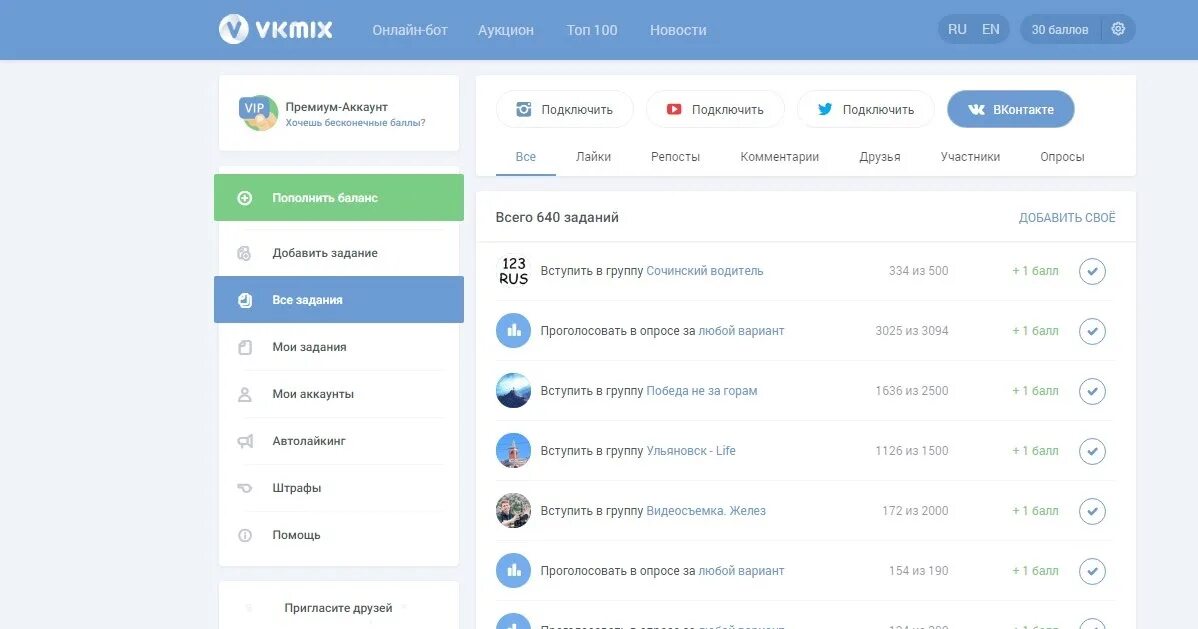
Task: Open Аукцион in top navigation
Action: point(506,30)
